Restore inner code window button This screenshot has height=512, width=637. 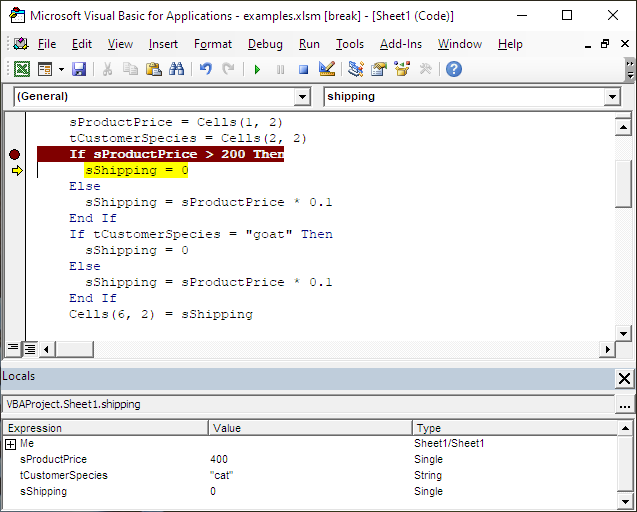coord(605,43)
